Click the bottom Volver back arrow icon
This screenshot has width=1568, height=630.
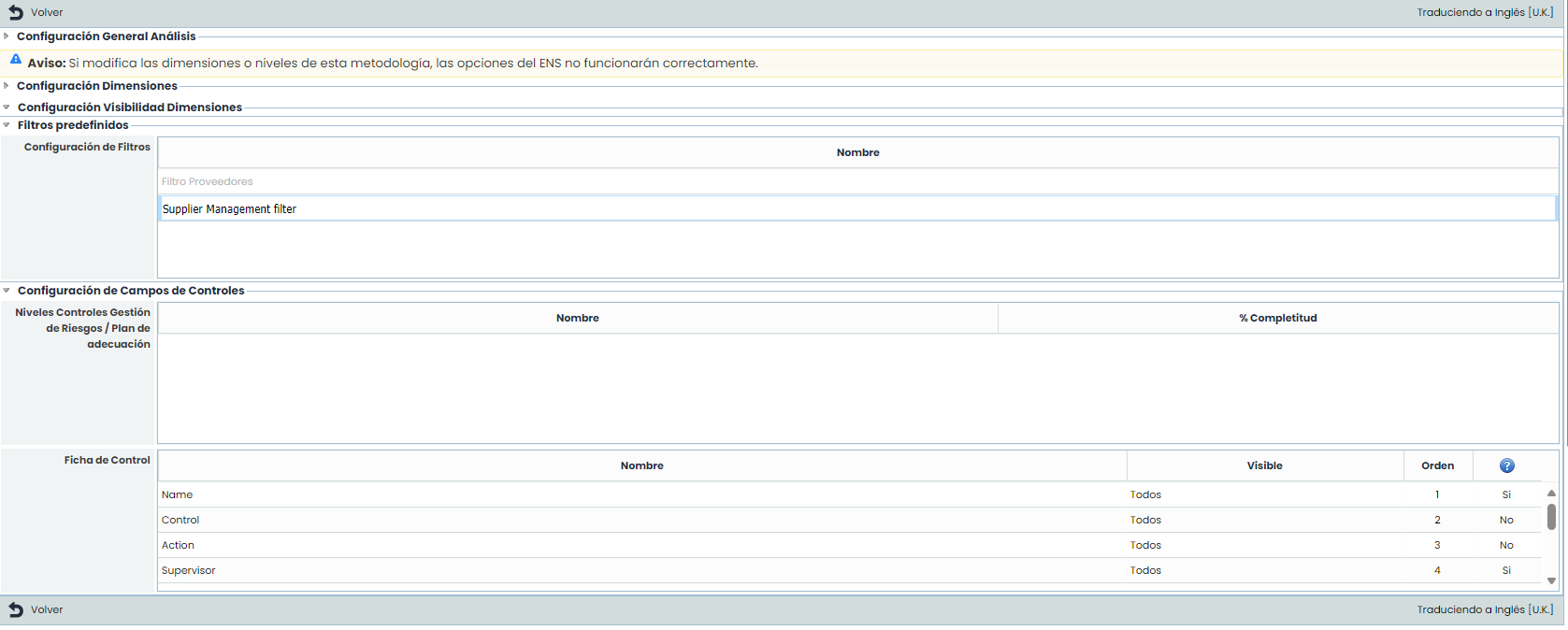tap(16, 609)
